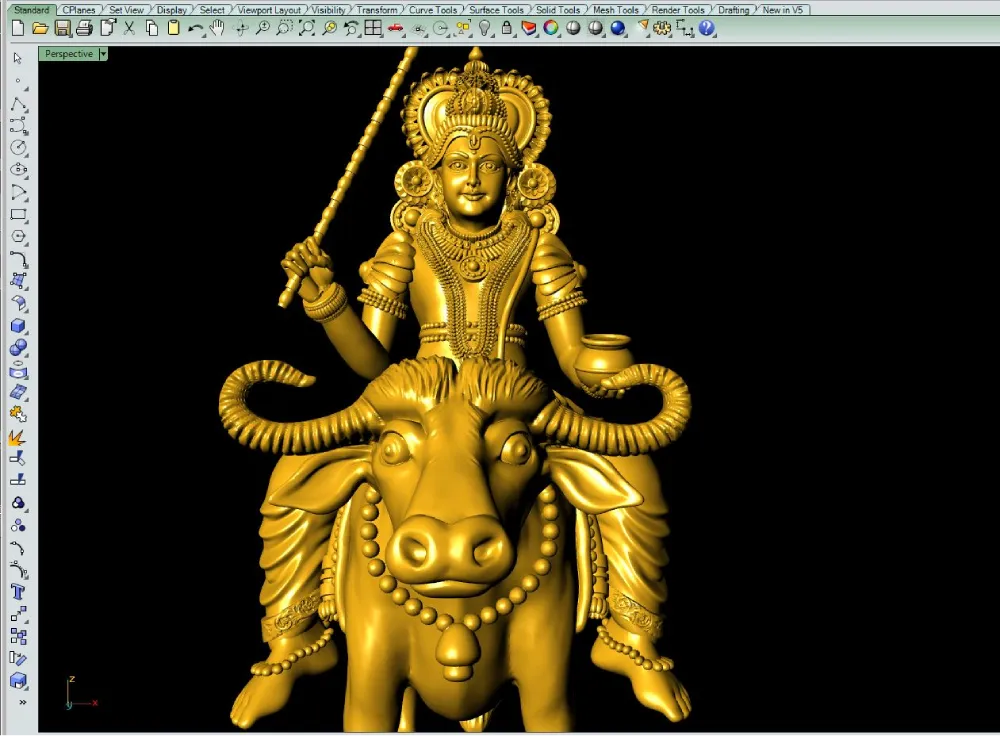Open the Display tab
The width and height of the screenshot is (1000, 736).
click(172, 10)
